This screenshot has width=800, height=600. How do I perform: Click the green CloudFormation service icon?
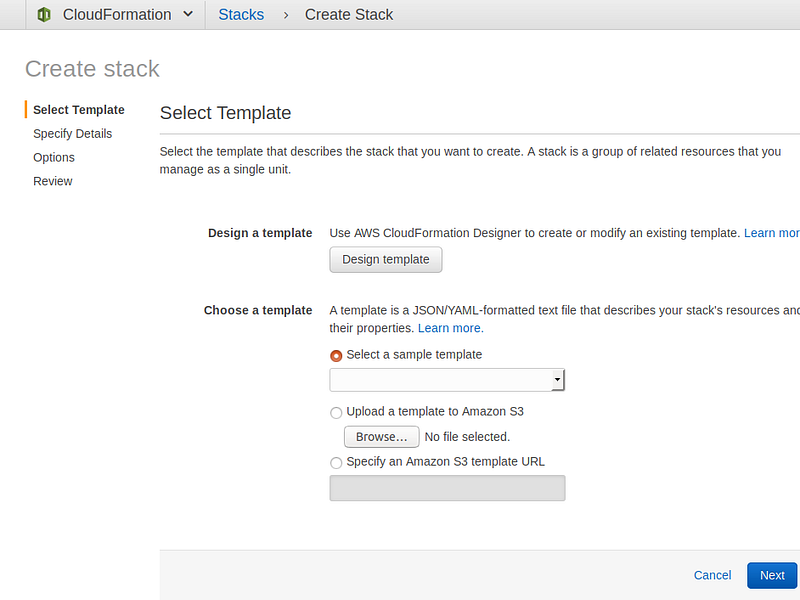(44, 15)
